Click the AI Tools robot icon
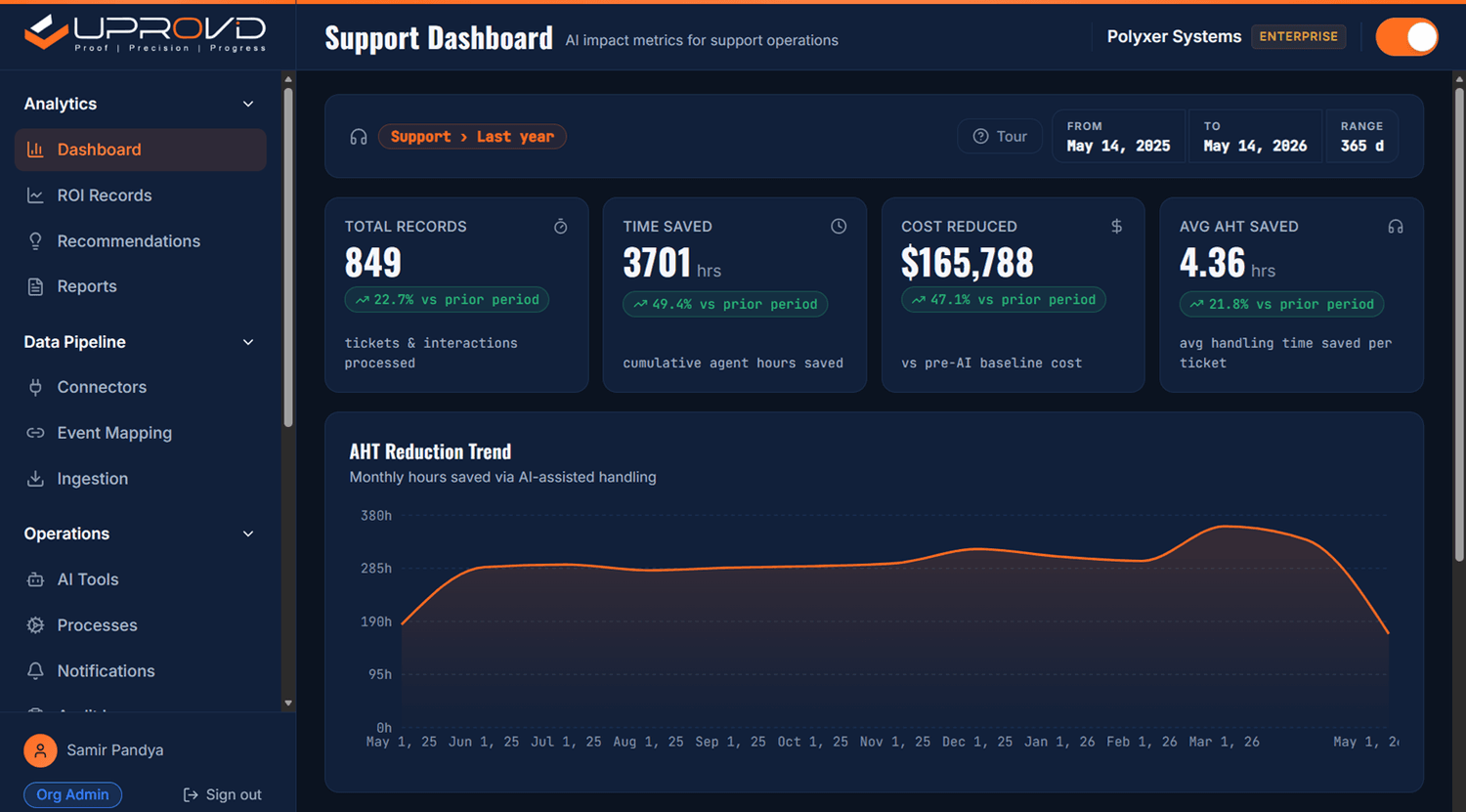The image size is (1466, 812). pyautogui.click(x=35, y=579)
